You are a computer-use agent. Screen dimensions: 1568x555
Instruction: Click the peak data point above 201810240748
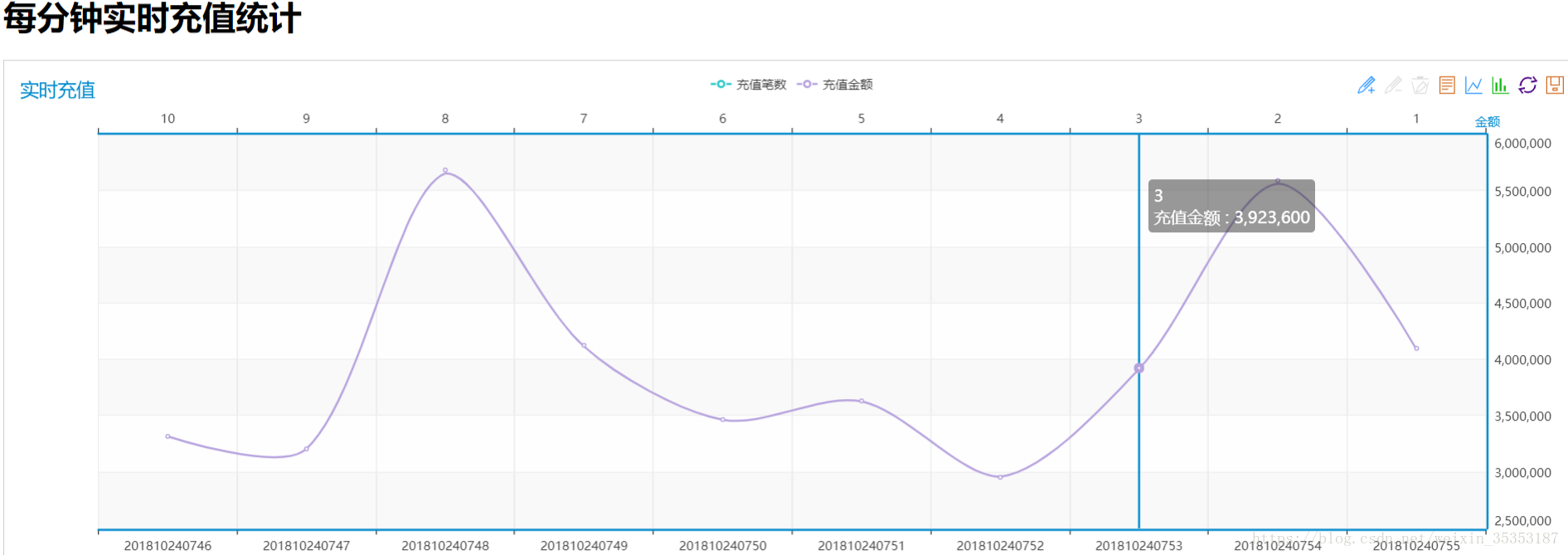[x=445, y=170]
